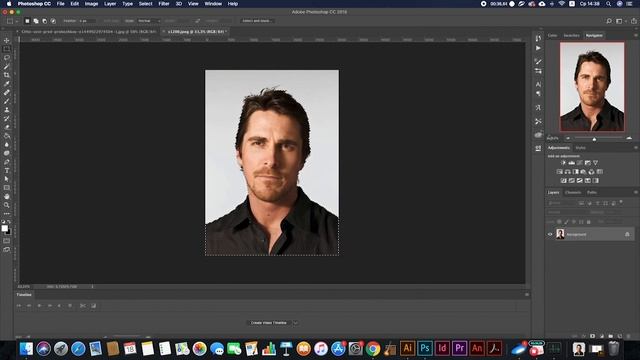Click the Navigator zoom-out small mountains button
The width and height of the screenshot is (640, 360).
click(567, 138)
